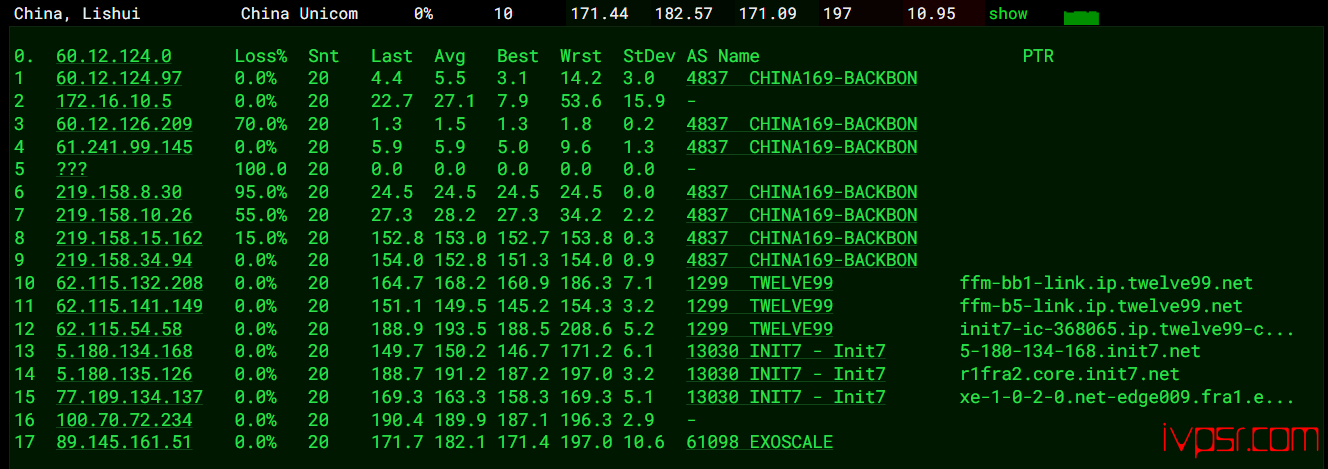
Task: Click IP address 5.180.135.126
Action: 124,374
